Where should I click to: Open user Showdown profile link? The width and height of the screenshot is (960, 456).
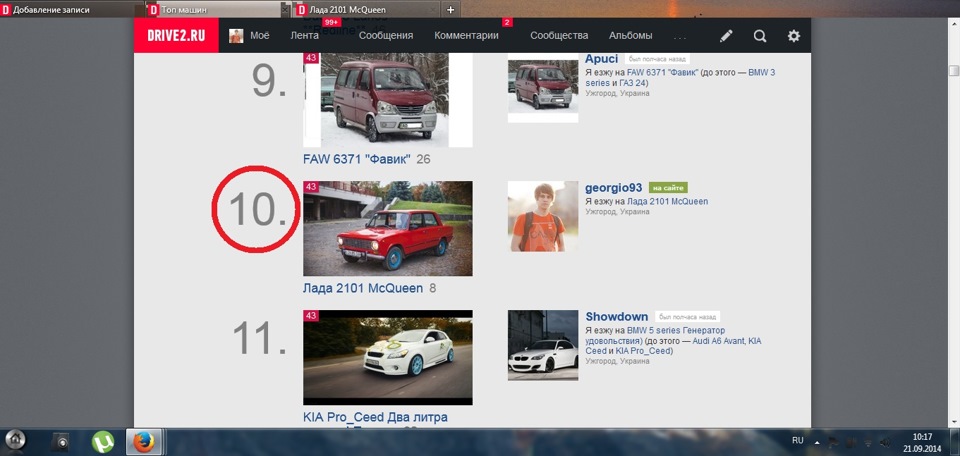[x=617, y=317]
